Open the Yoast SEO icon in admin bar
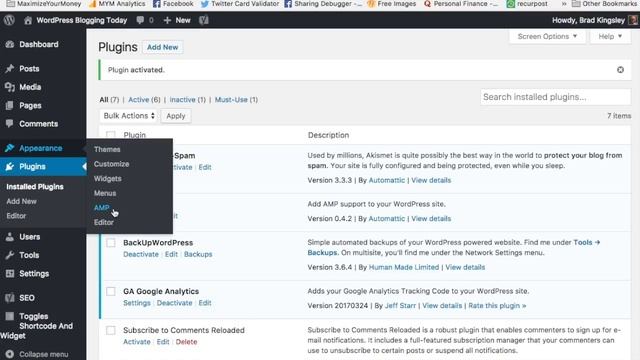Screen dimensions: 640x360 pyautogui.click(x=204, y=20)
